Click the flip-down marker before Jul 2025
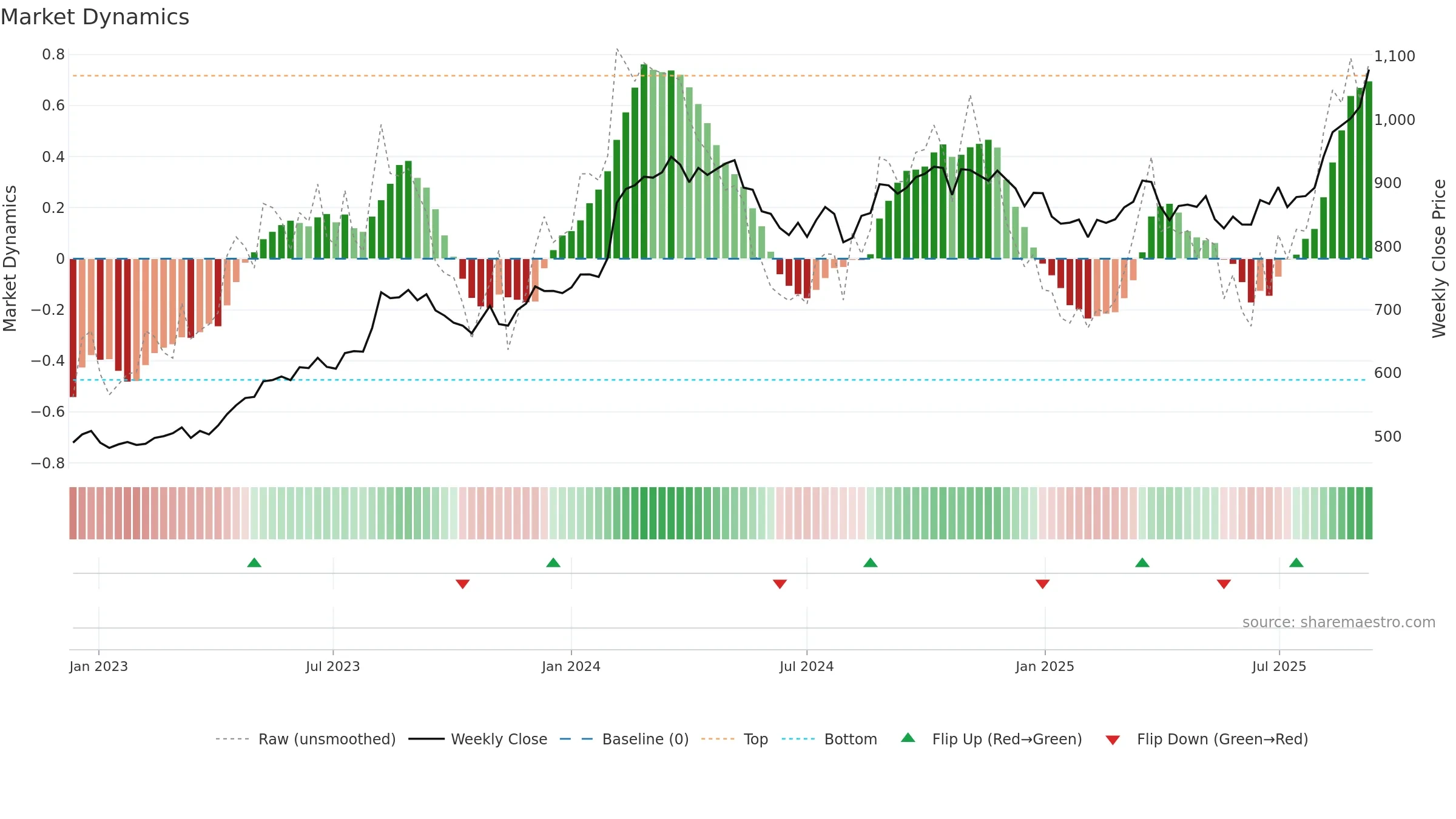Screen dimensions: 1456x819 pos(1224,584)
